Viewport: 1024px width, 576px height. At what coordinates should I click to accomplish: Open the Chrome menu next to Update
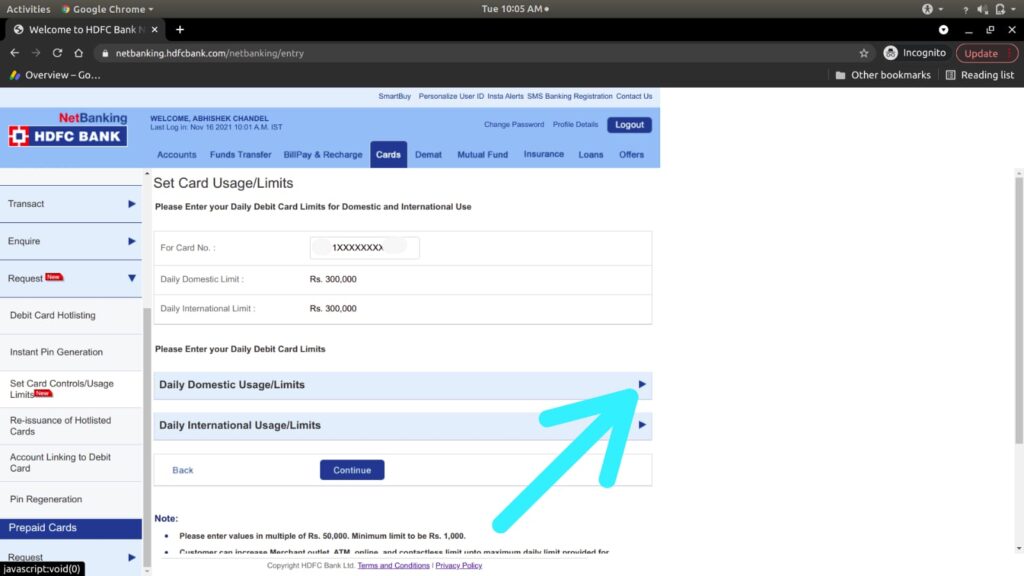1010,53
